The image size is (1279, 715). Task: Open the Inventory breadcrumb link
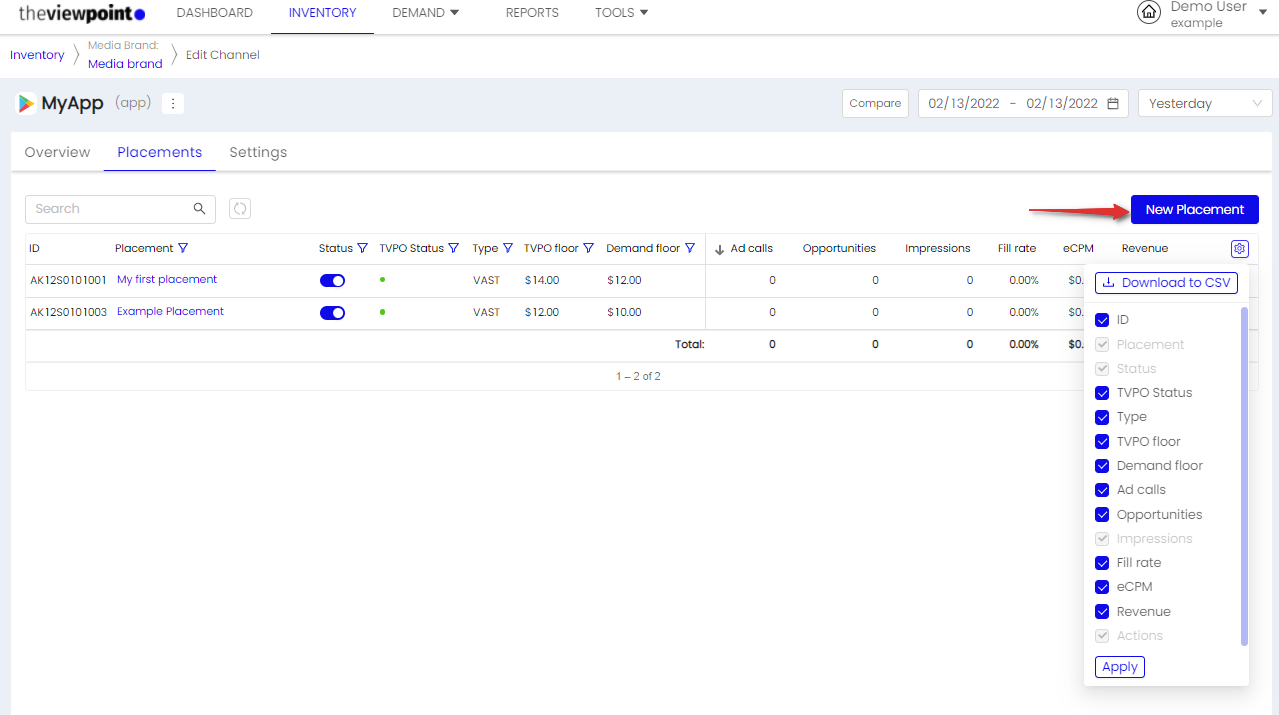coord(37,55)
